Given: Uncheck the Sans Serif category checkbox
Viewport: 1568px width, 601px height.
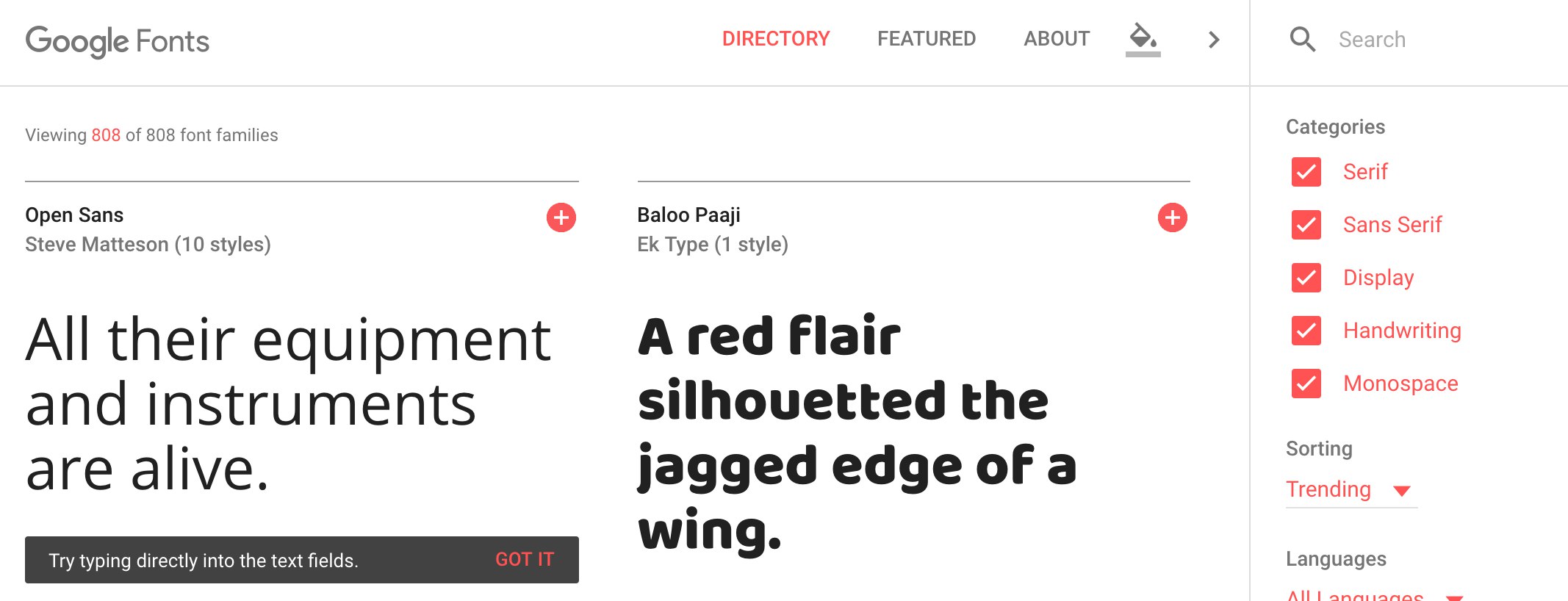Looking at the screenshot, I should (x=1306, y=225).
